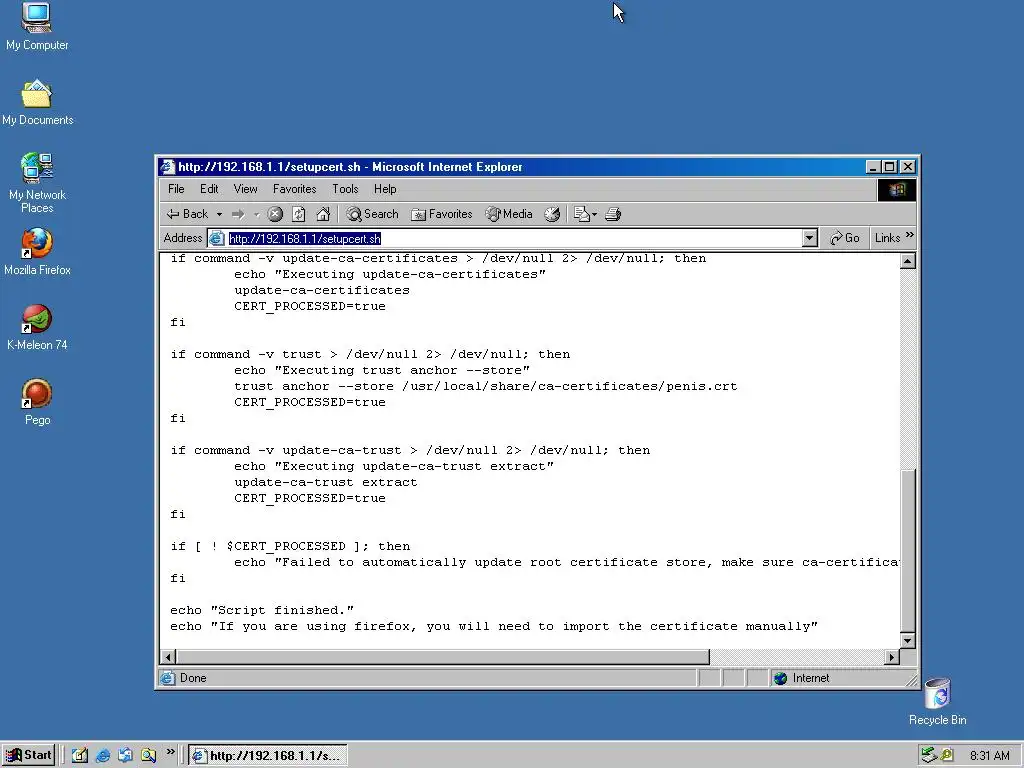Click the Show Desktop quick launch icon
1024x768 pixels.
click(80, 756)
